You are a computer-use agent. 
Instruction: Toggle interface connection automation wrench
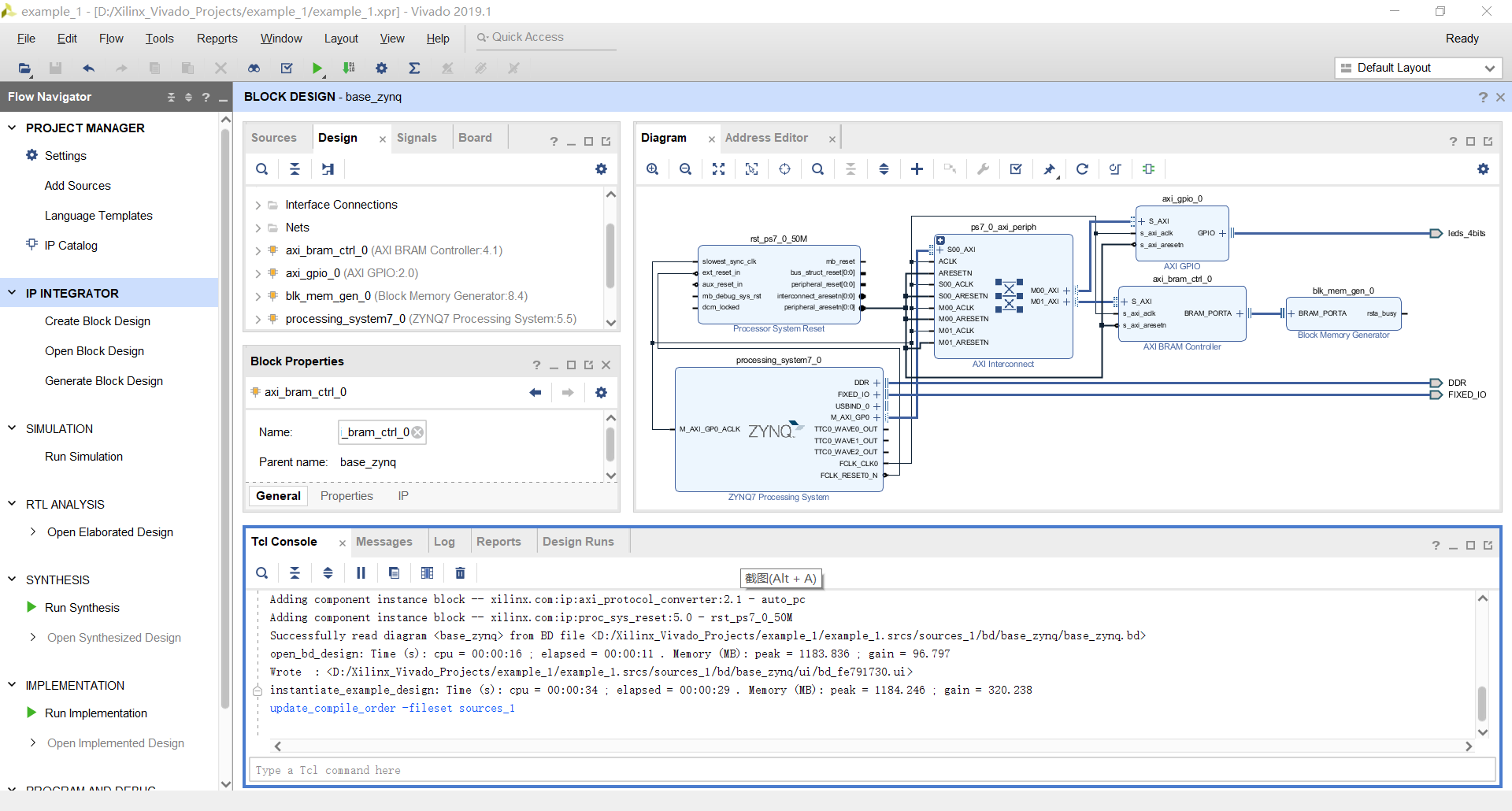point(983,168)
